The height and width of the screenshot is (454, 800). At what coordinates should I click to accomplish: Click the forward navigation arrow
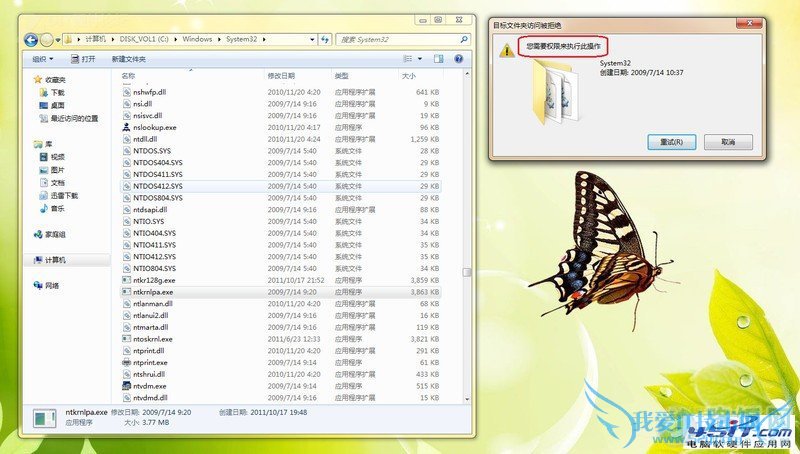point(46,39)
